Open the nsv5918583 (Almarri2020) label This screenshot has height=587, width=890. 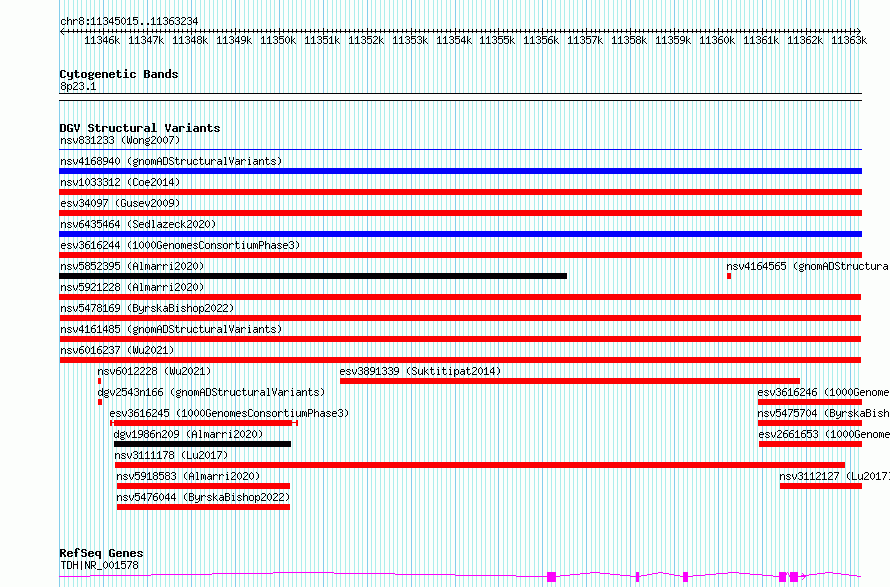pyautogui.click(x=188, y=476)
